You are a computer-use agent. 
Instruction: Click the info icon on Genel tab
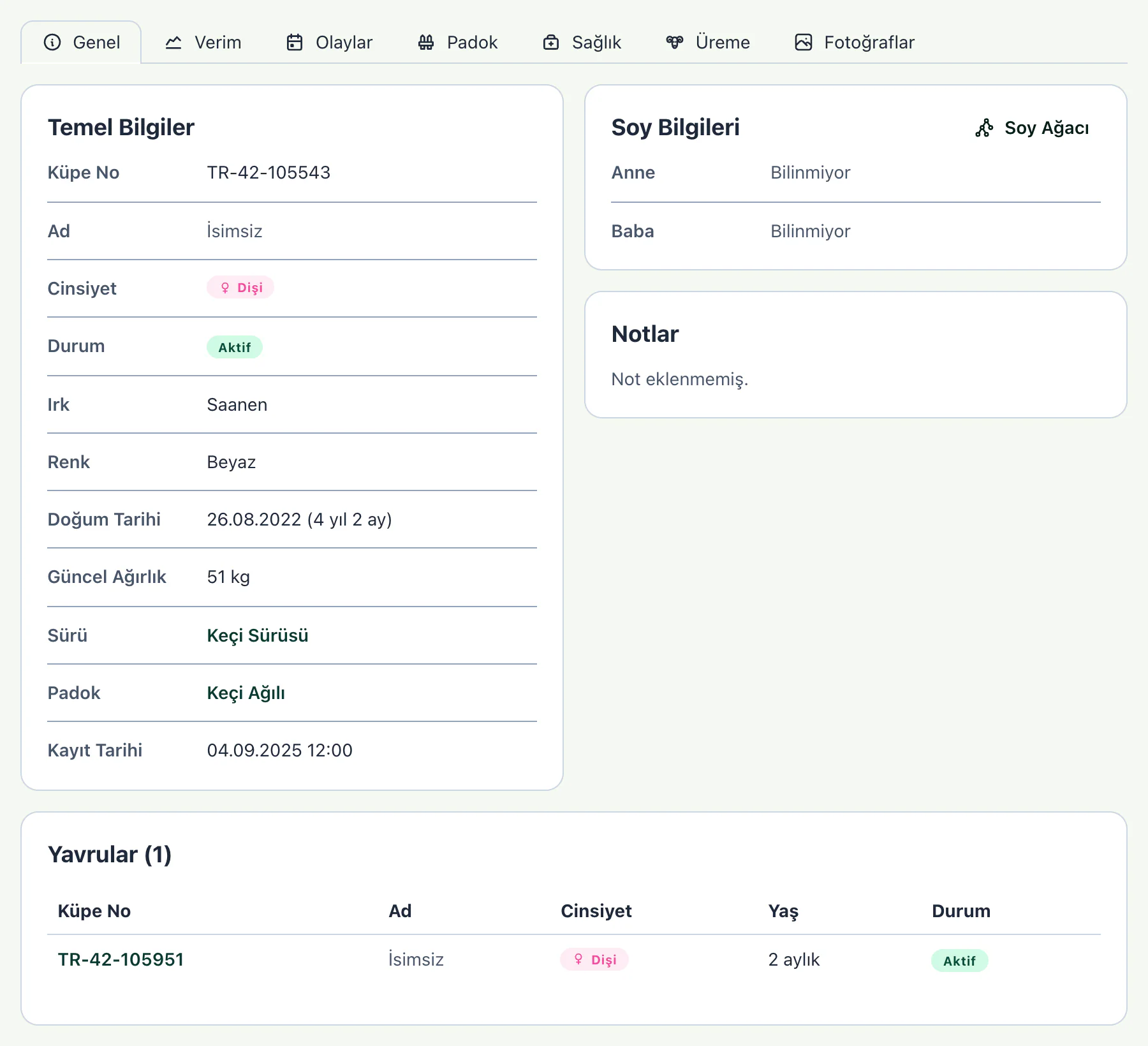click(52, 42)
